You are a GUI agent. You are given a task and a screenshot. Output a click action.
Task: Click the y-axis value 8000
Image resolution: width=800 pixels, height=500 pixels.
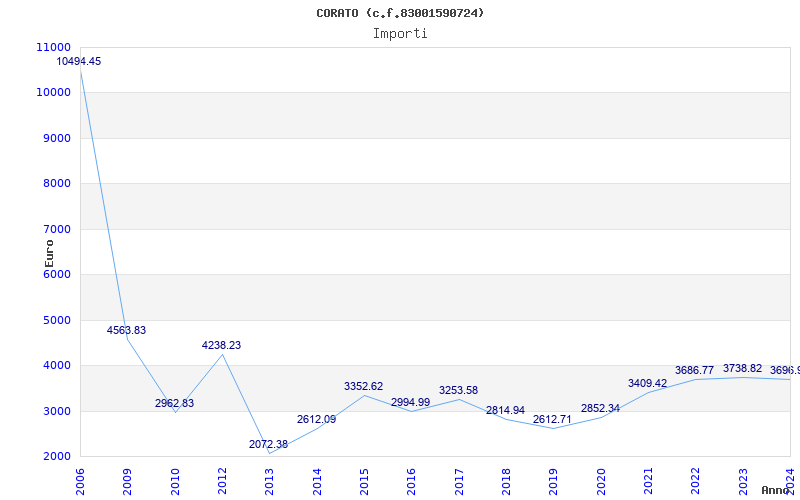click(x=55, y=183)
